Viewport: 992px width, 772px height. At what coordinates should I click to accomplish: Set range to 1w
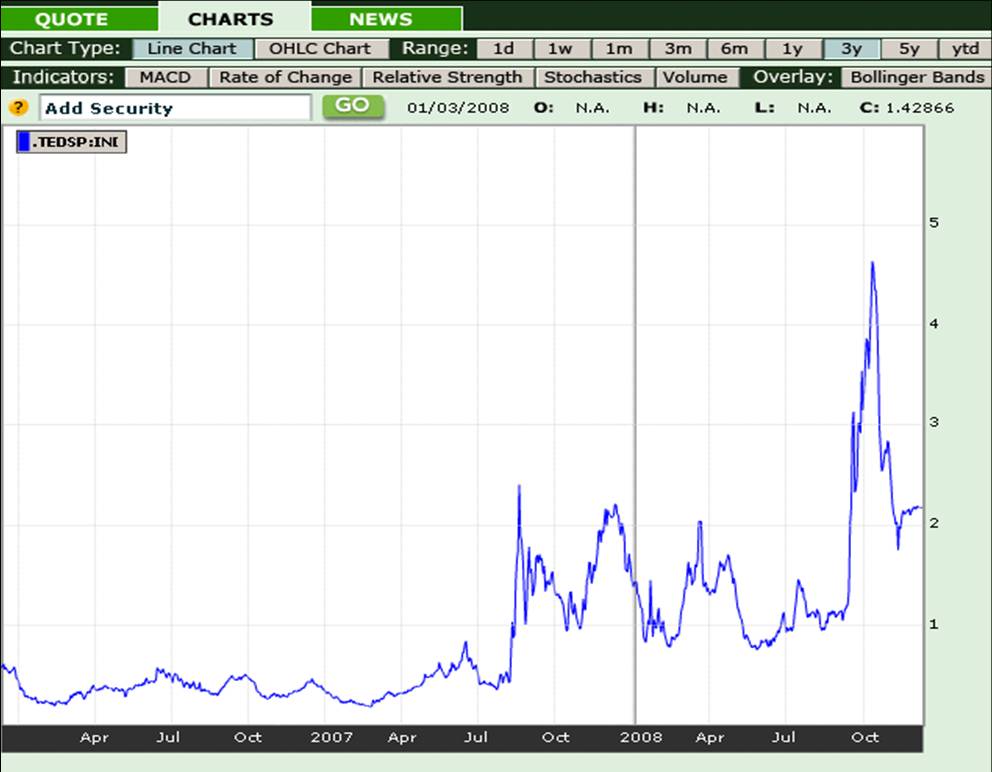560,49
